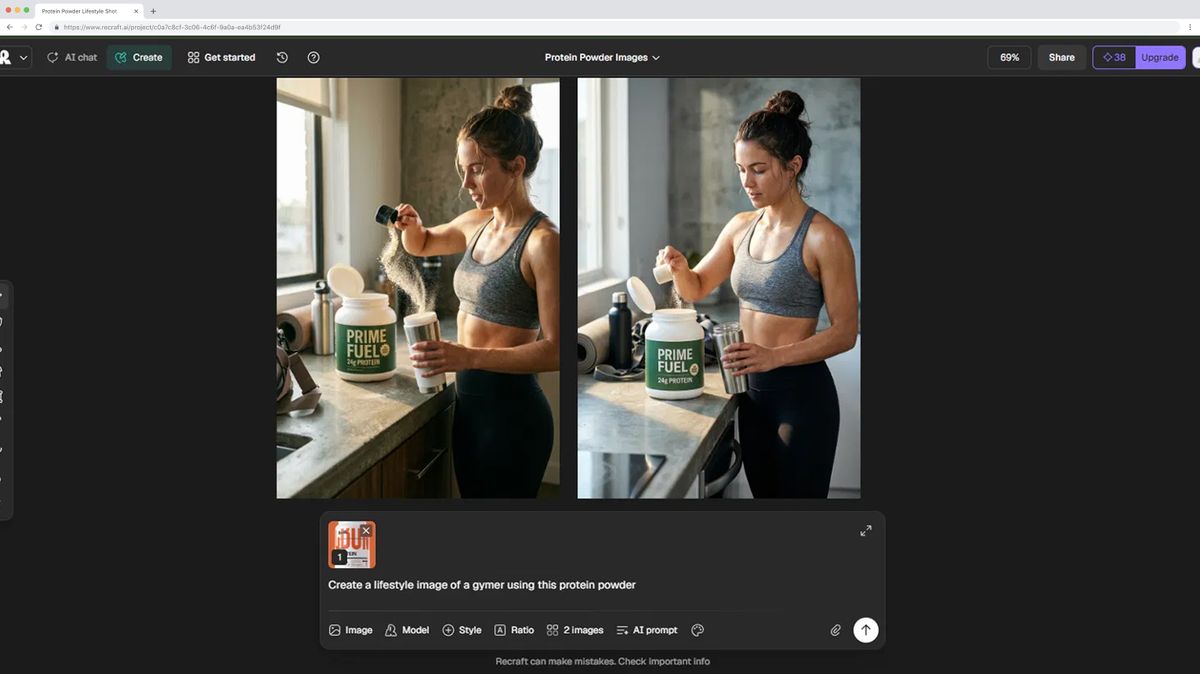Close the Protein Powder Lifestyle Shot tab
Viewport: 1200px width, 674px height.
(136, 10)
